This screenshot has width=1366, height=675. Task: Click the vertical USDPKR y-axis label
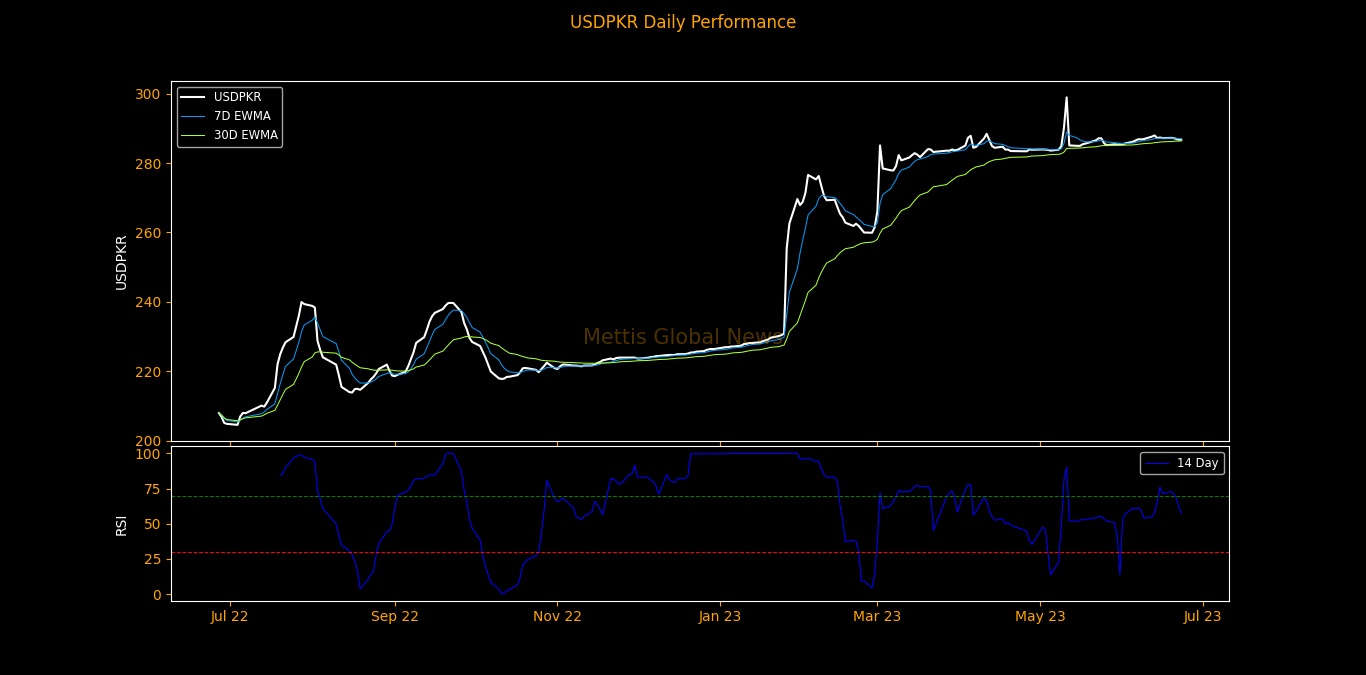121,262
